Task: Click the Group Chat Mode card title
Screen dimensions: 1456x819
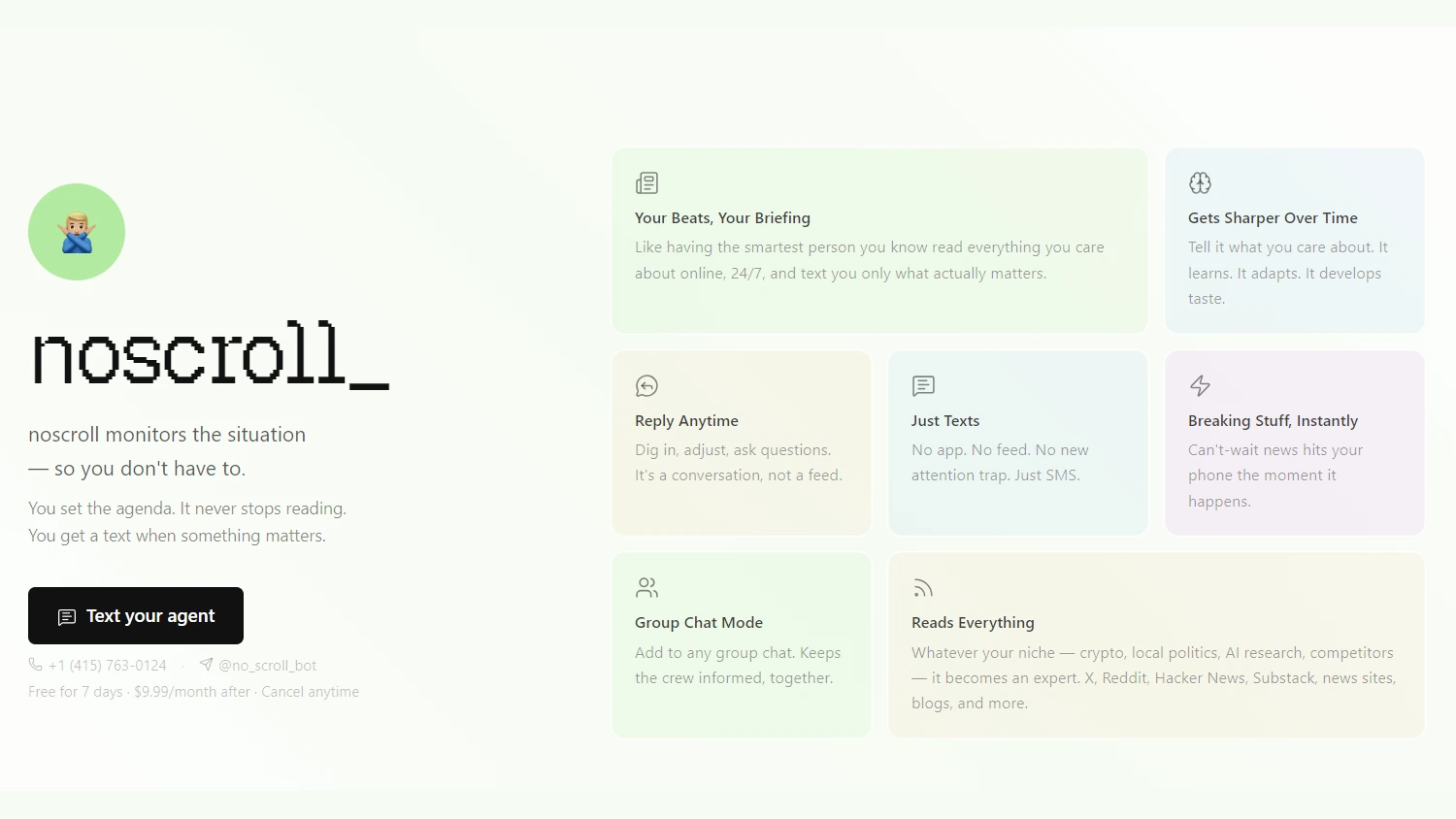Action: (698, 623)
